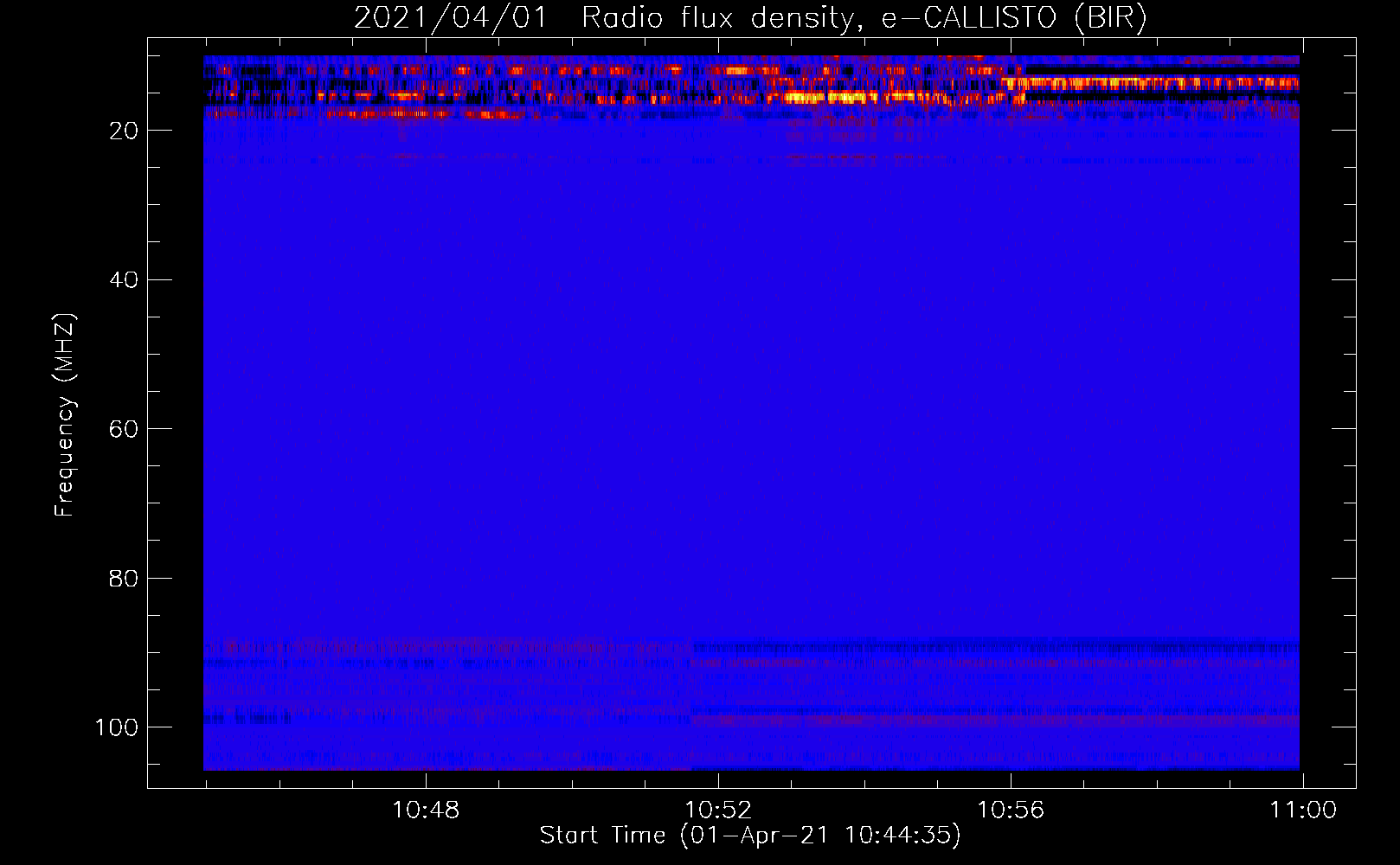The width and height of the screenshot is (1400, 865).
Task: Click the 100 MHz frequency tick label
Action: tap(117, 727)
